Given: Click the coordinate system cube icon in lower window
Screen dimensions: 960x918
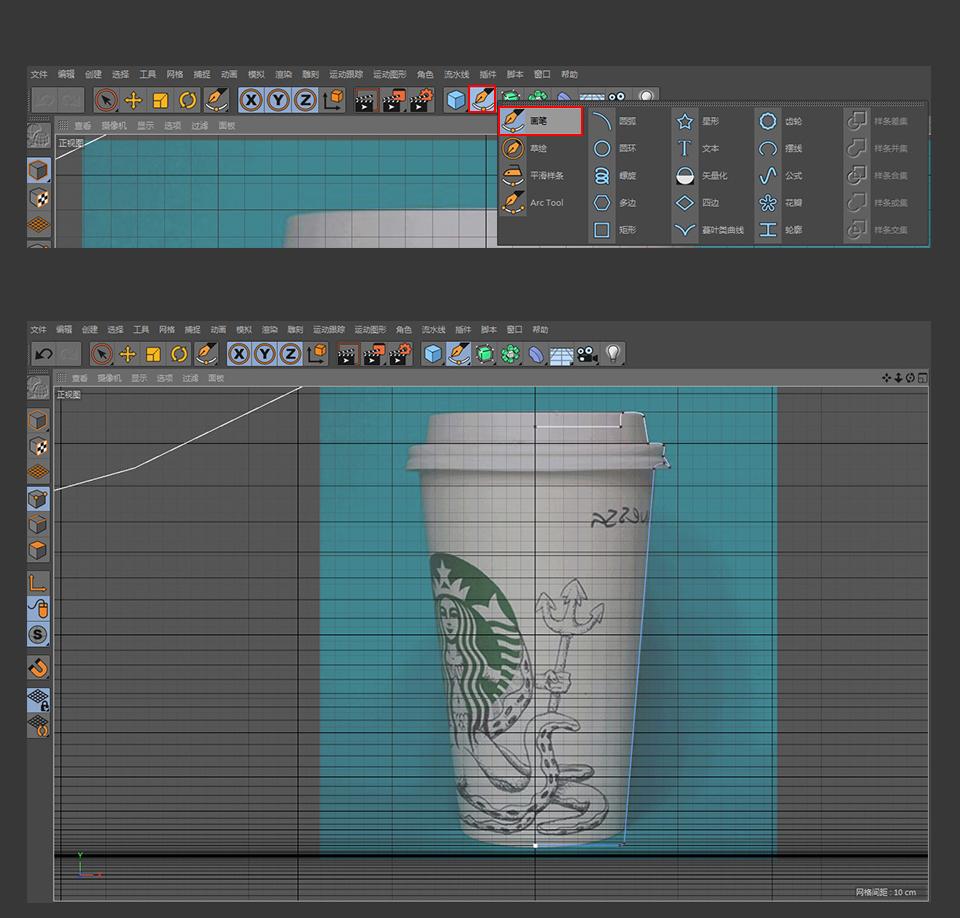Looking at the screenshot, I should click(317, 354).
